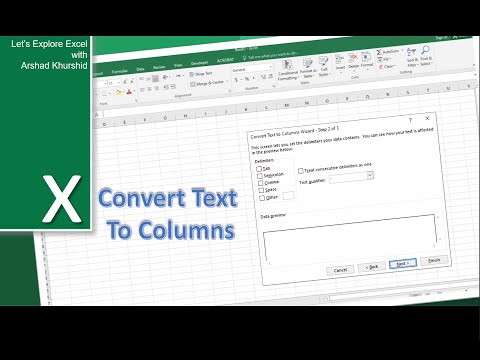Click the Fill Color bucket icon
The height and width of the screenshot is (360, 480).
(118, 93)
